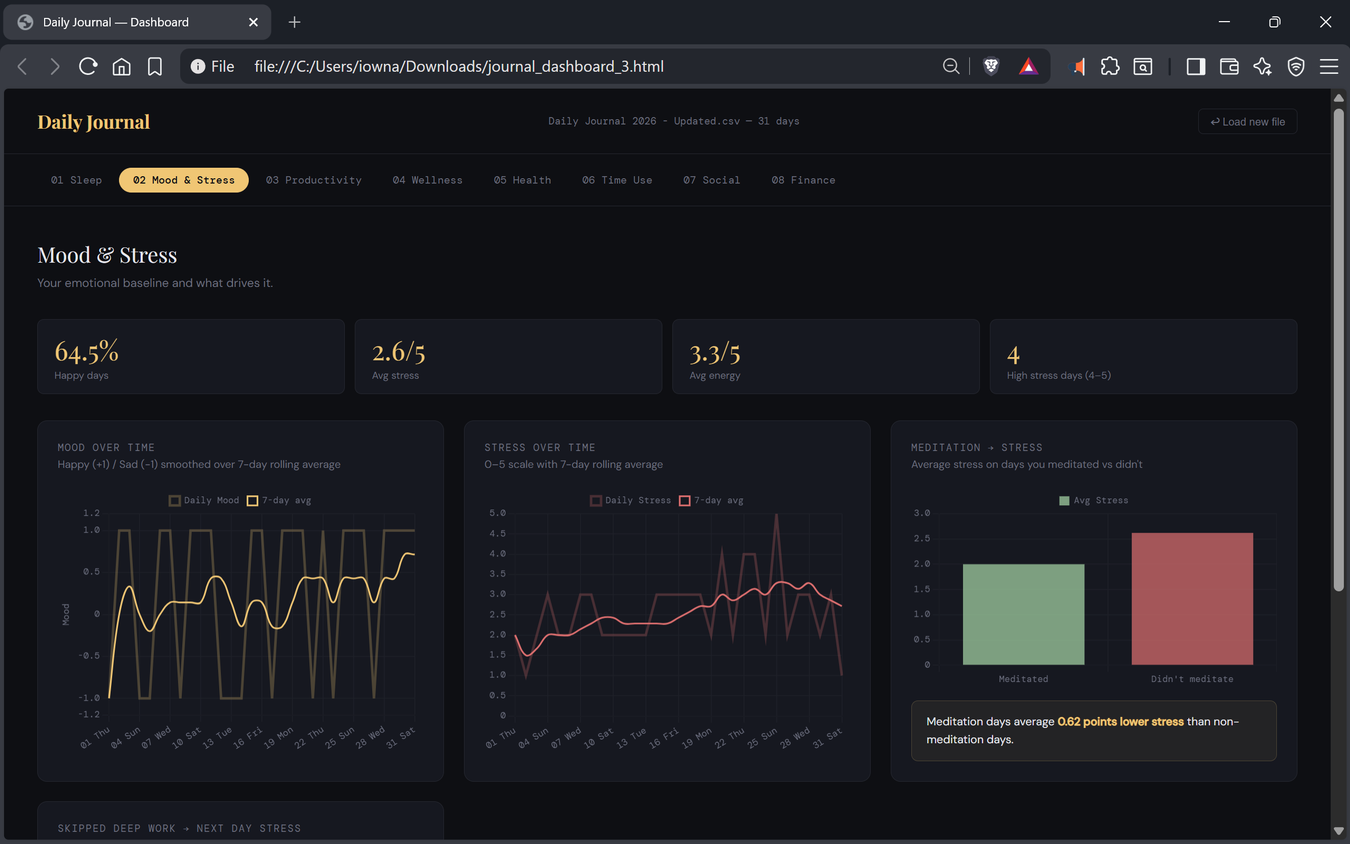Switch to the 03 Productivity tab
The height and width of the screenshot is (844, 1350).
coord(314,180)
